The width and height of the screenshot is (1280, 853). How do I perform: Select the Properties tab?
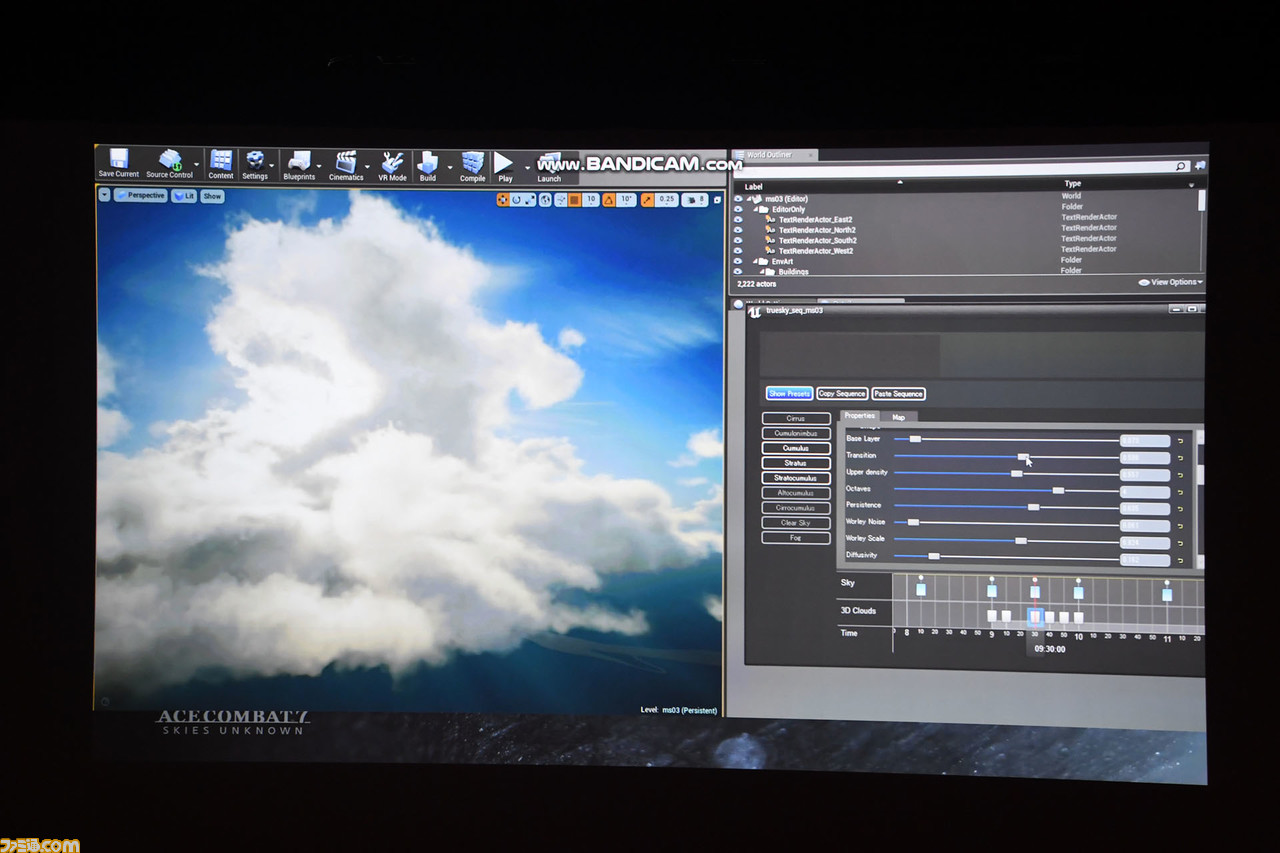coord(859,416)
